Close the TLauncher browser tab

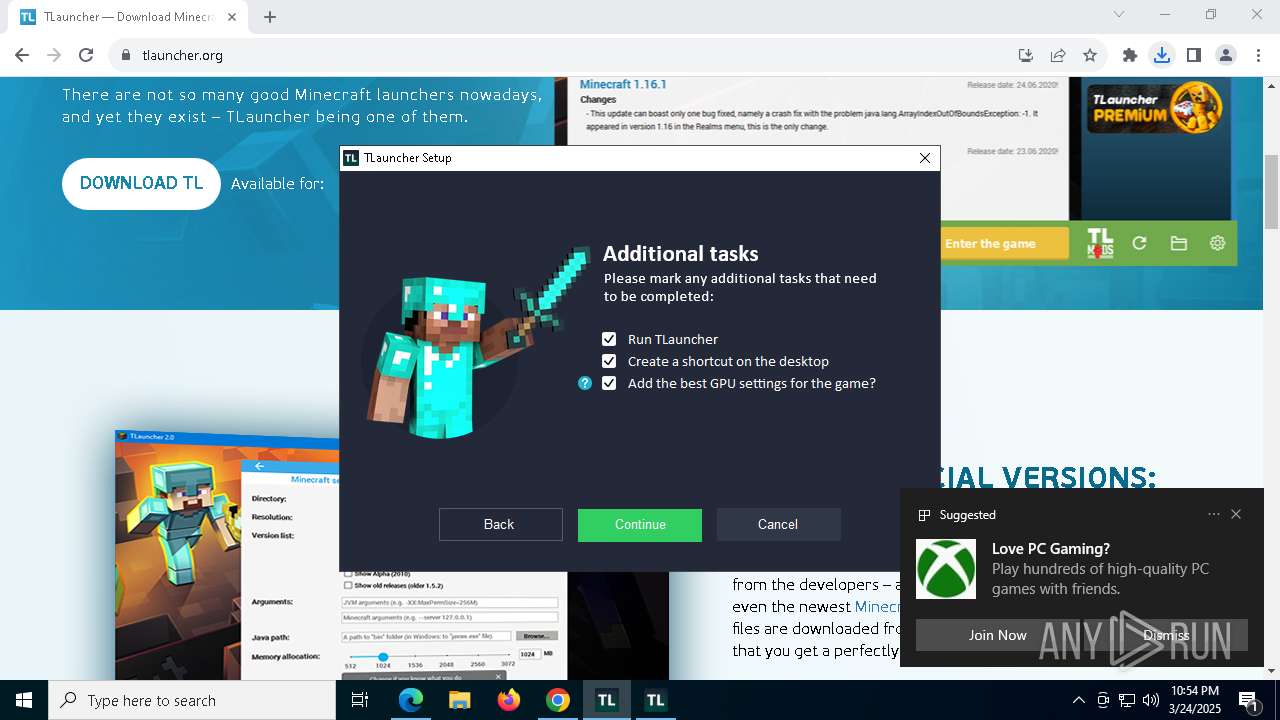pyautogui.click(x=233, y=17)
